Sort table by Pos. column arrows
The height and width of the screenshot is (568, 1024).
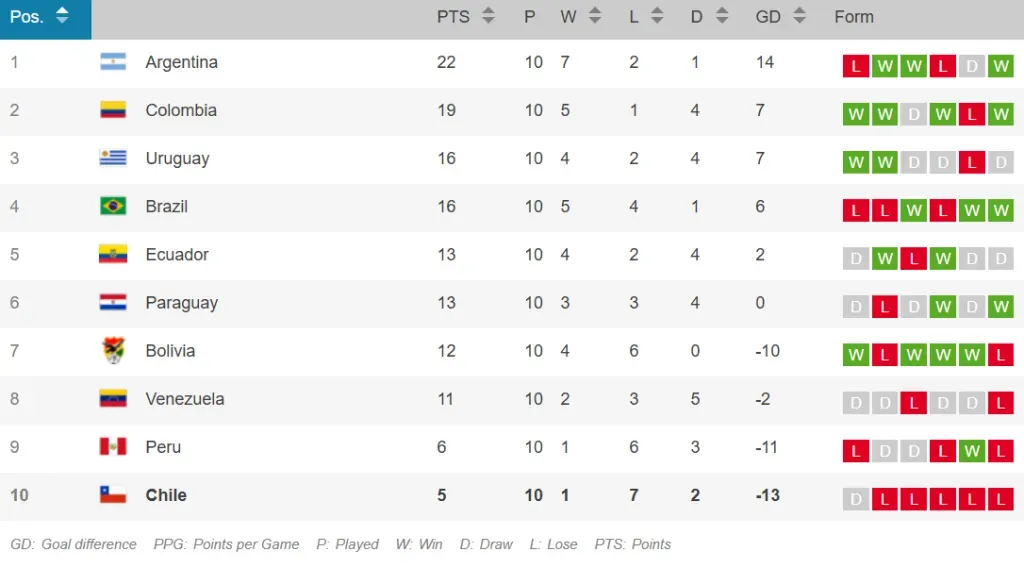point(62,17)
